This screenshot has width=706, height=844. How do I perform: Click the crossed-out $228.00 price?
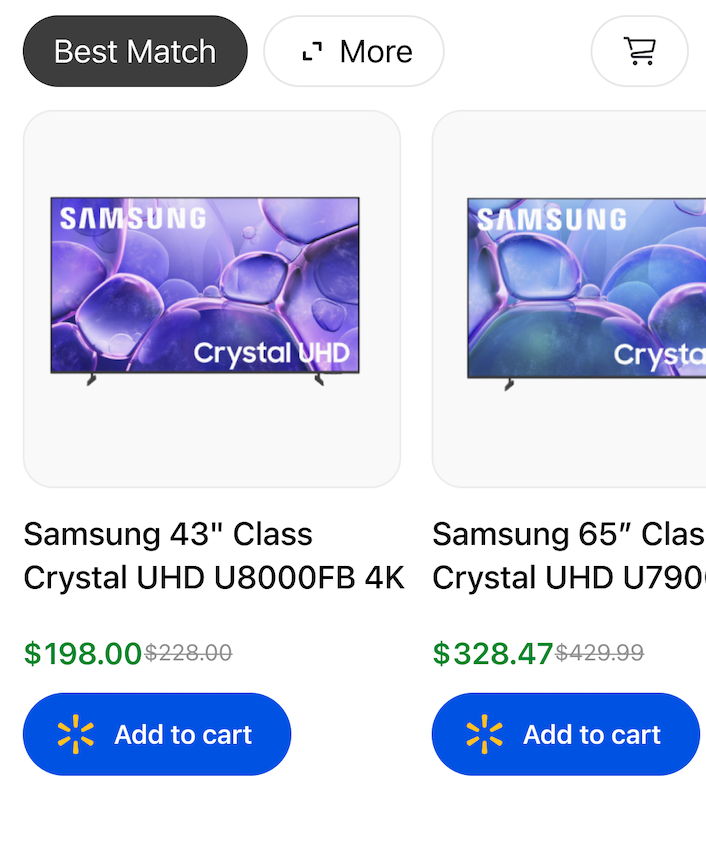[x=188, y=654]
